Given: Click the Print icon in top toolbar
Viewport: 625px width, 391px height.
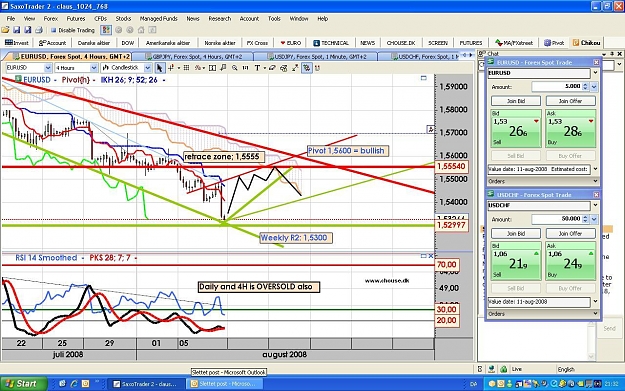Looking at the screenshot, I should point(39,30).
